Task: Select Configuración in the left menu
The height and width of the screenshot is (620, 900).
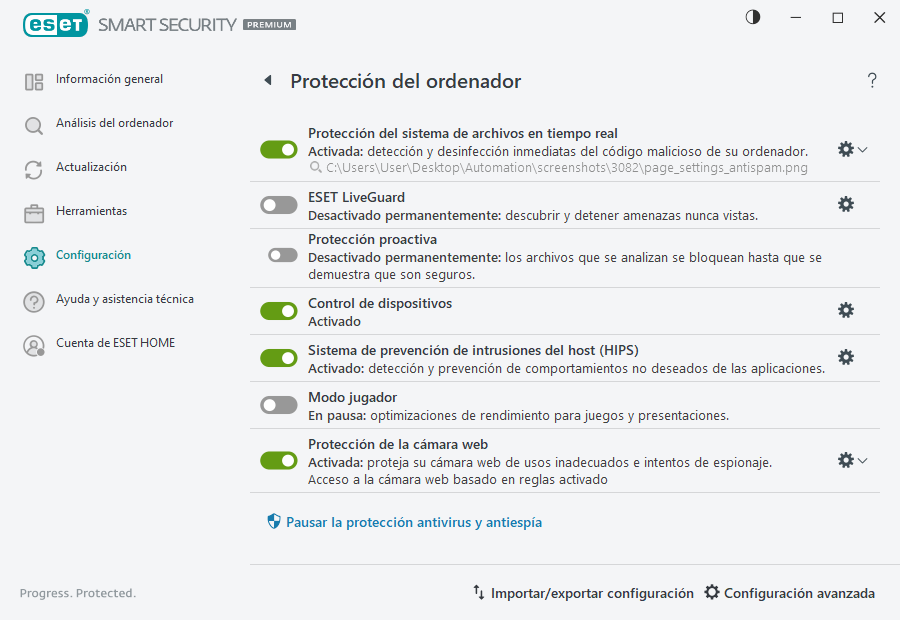Action: [x=93, y=255]
